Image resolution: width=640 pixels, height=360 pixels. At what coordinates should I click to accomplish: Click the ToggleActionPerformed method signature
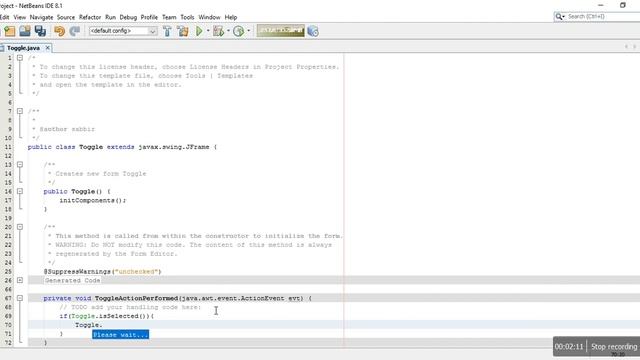coord(178,298)
